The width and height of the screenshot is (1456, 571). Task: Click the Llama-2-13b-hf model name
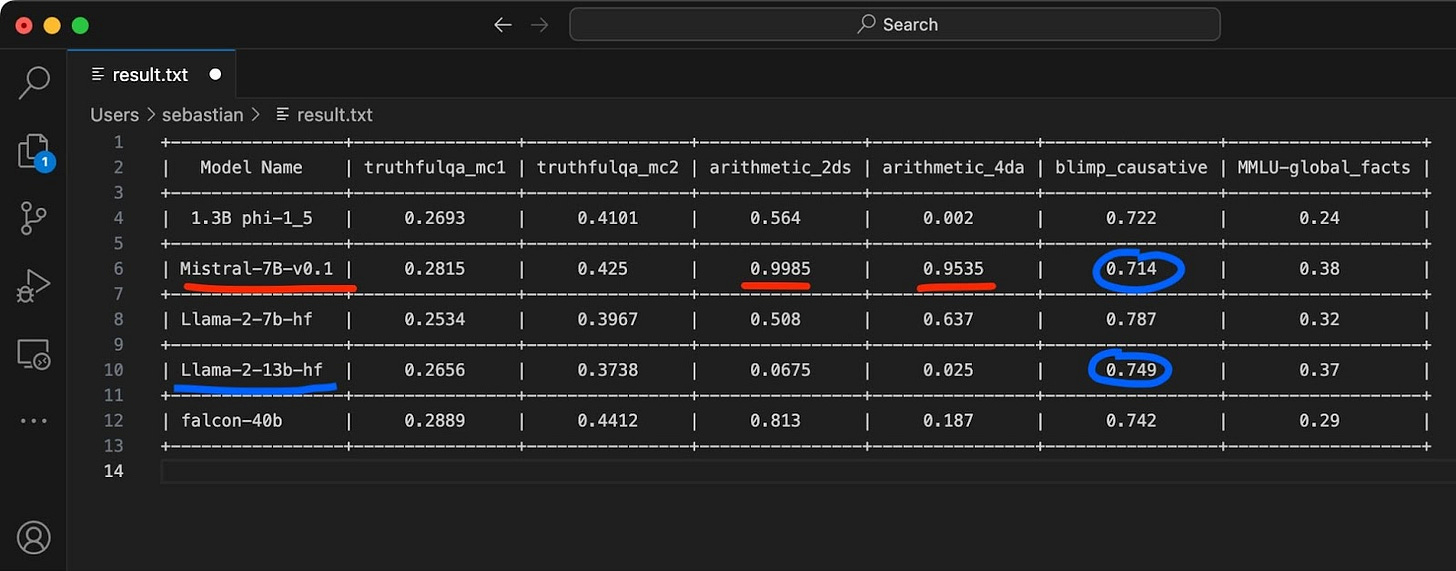click(x=252, y=370)
